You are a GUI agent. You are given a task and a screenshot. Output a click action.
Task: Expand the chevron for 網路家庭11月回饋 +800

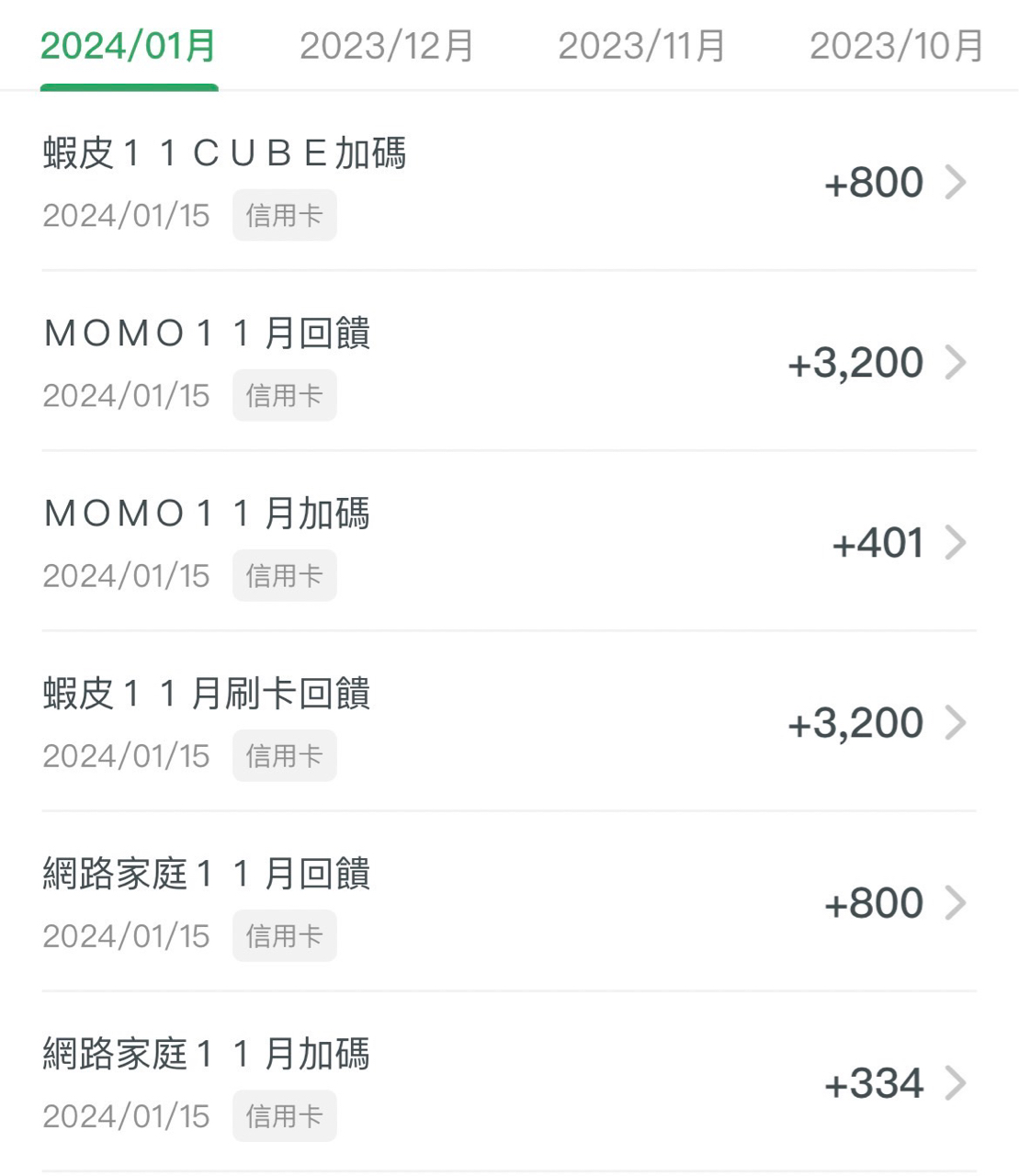click(x=957, y=902)
